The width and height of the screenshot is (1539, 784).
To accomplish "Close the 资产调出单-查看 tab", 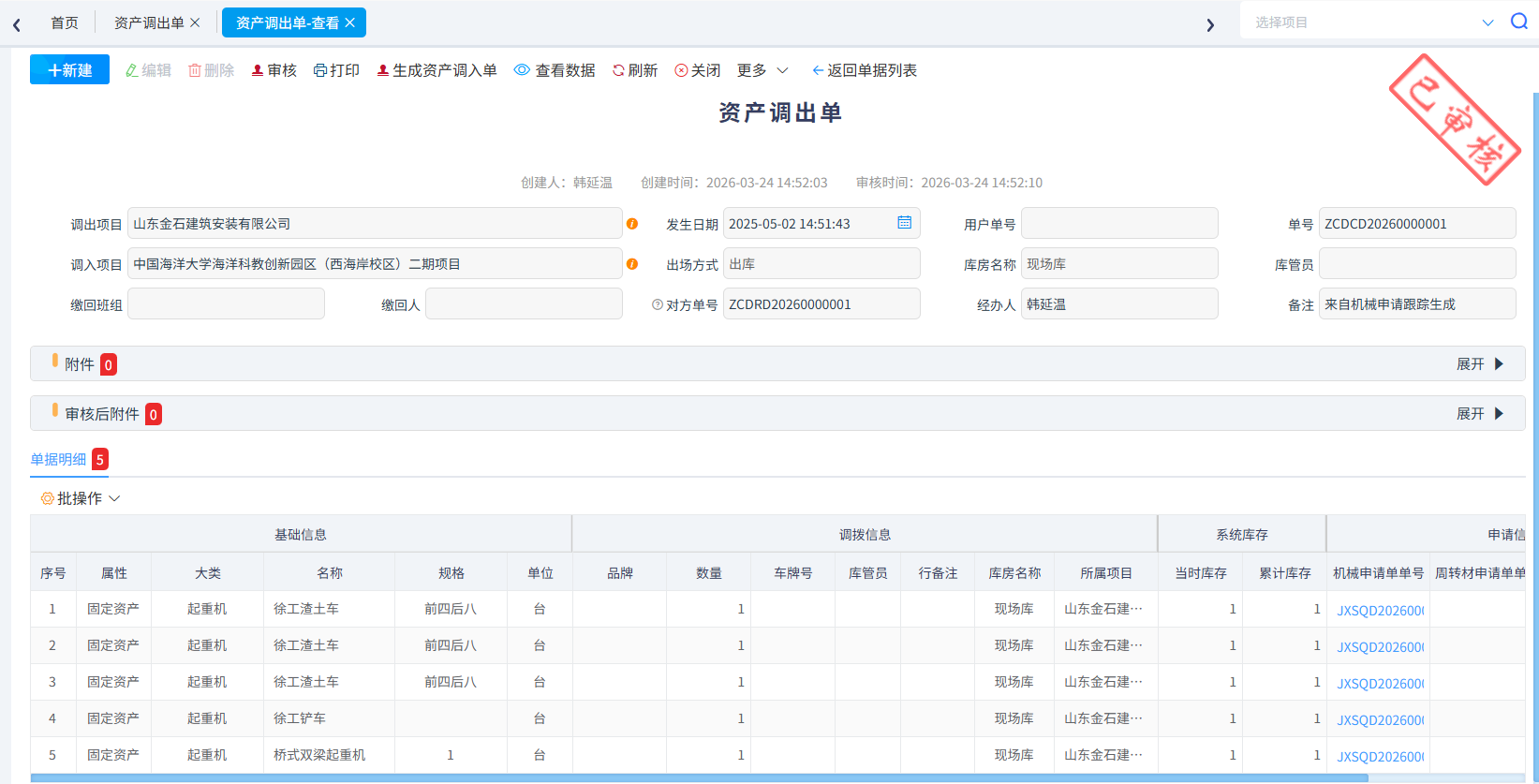I will coord(350,22).
